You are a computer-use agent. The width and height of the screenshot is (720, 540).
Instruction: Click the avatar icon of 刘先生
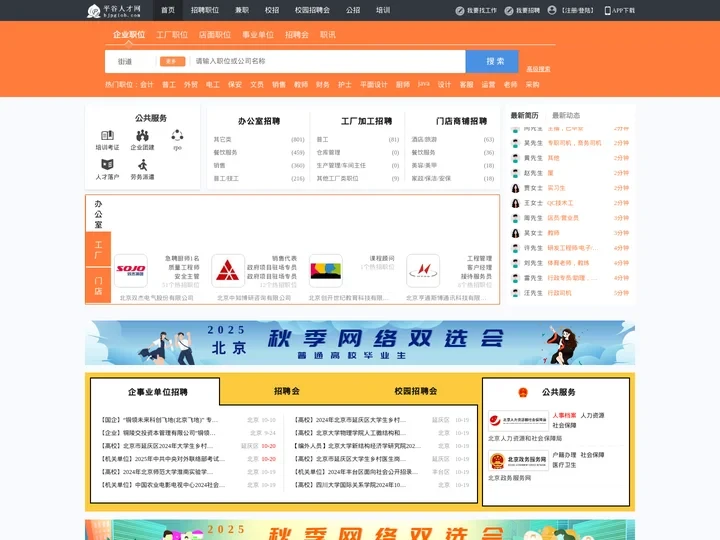[516, 263]
